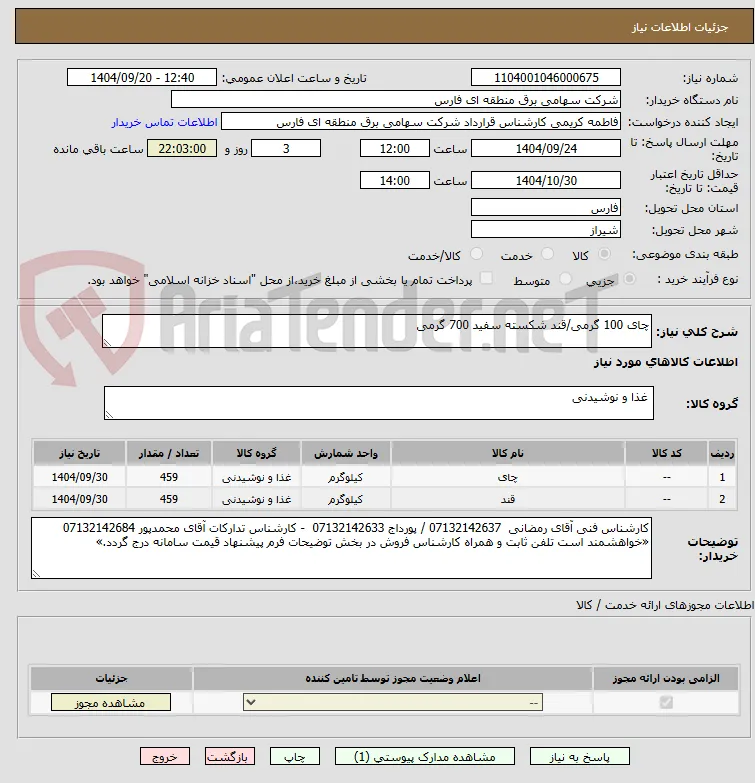Click the announcement date field 1404/09/20 - 12:40

(142, 77)
